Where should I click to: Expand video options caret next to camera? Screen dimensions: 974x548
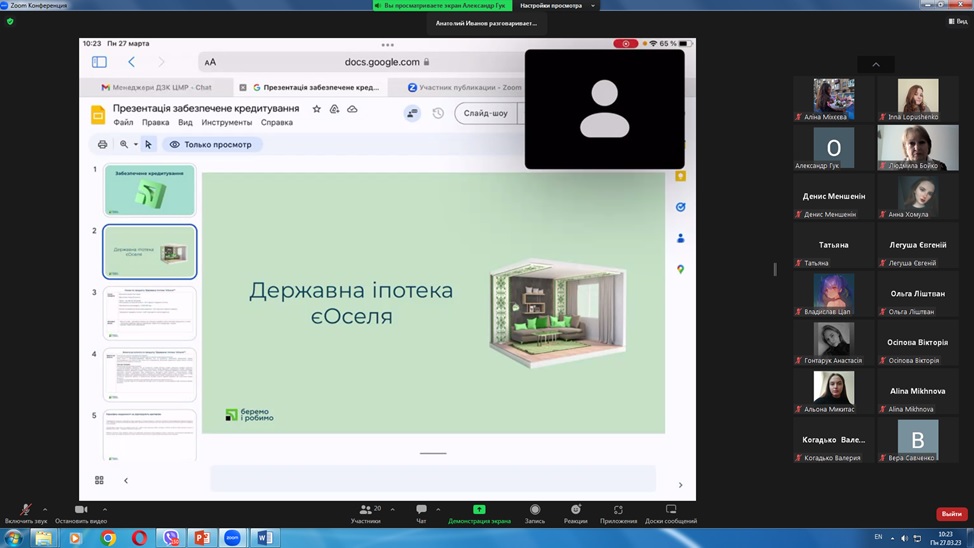tap(104, 509)
